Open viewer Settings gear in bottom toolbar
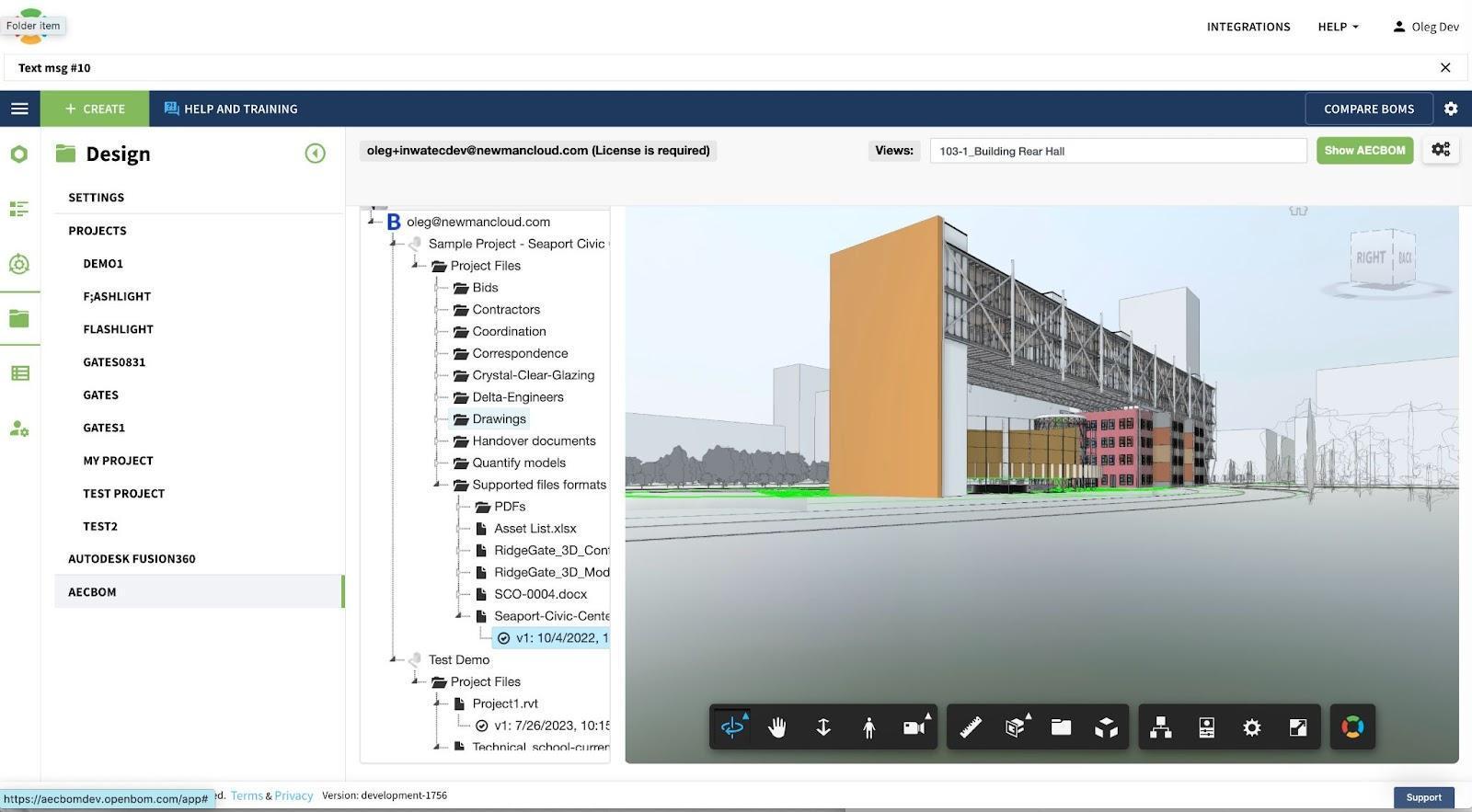The width and height of the screenshot is (1472, 812). (x=1252, y=727)
